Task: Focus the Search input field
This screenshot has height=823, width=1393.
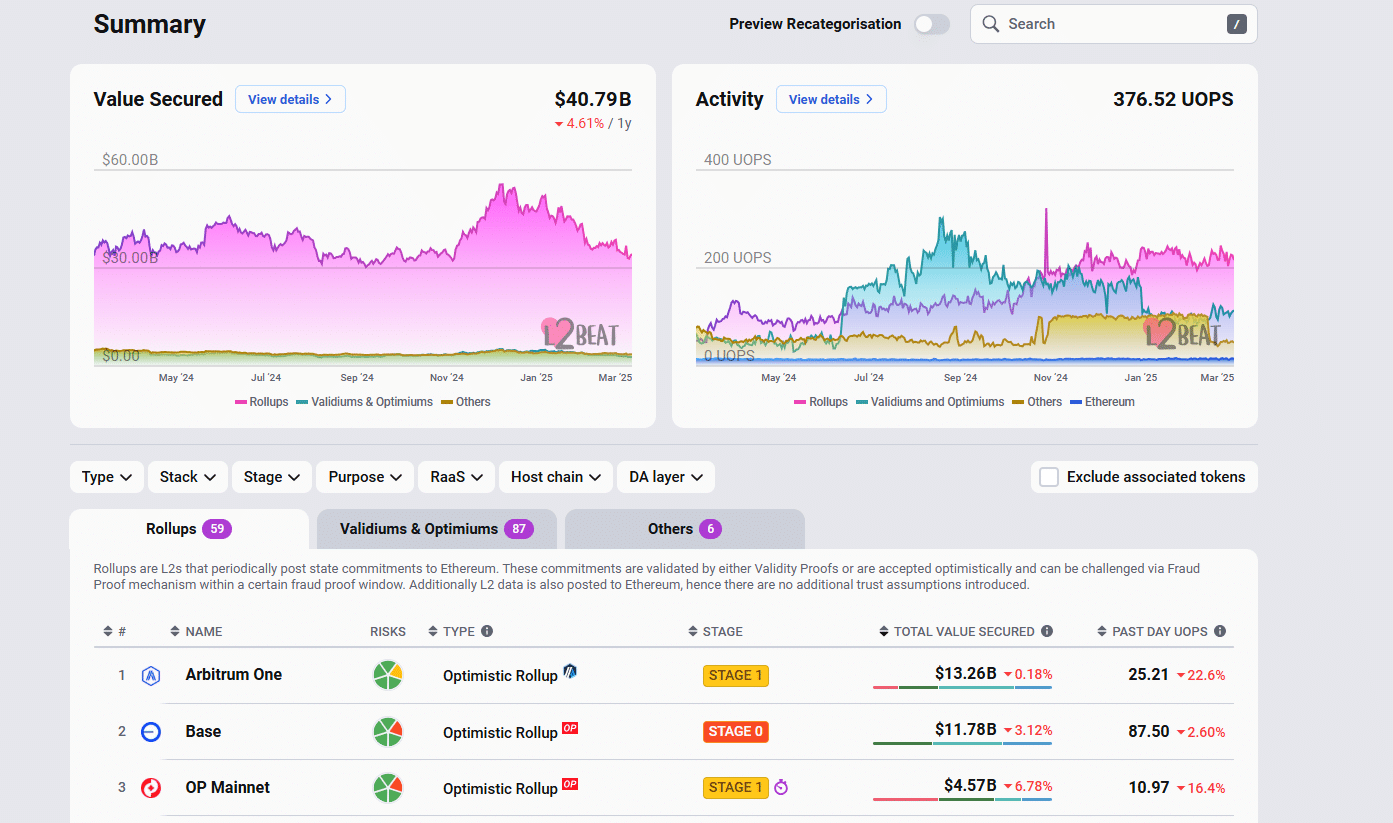Action: 1113,24
